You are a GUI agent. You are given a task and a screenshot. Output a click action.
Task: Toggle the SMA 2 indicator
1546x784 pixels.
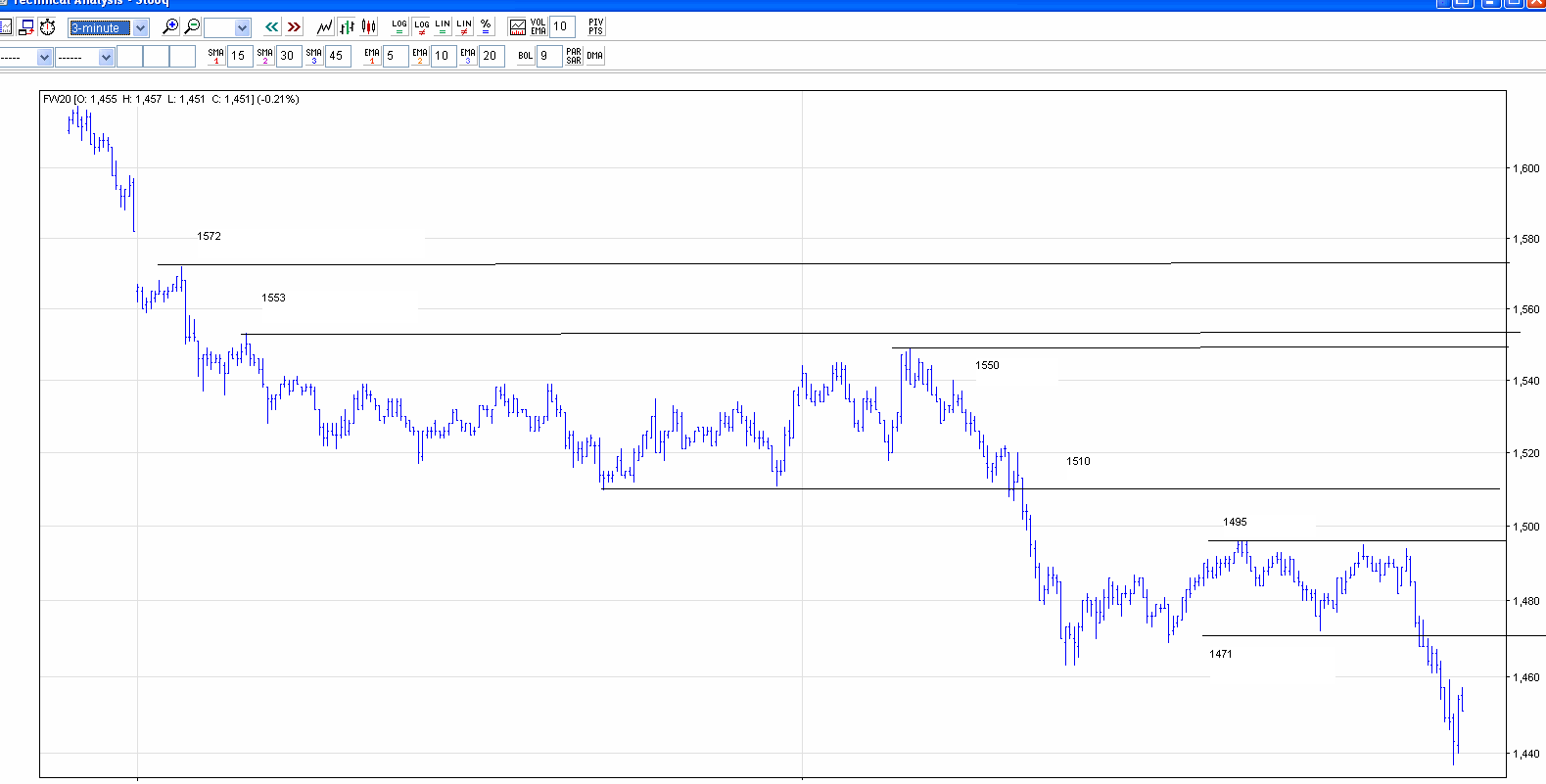[264, 56]
